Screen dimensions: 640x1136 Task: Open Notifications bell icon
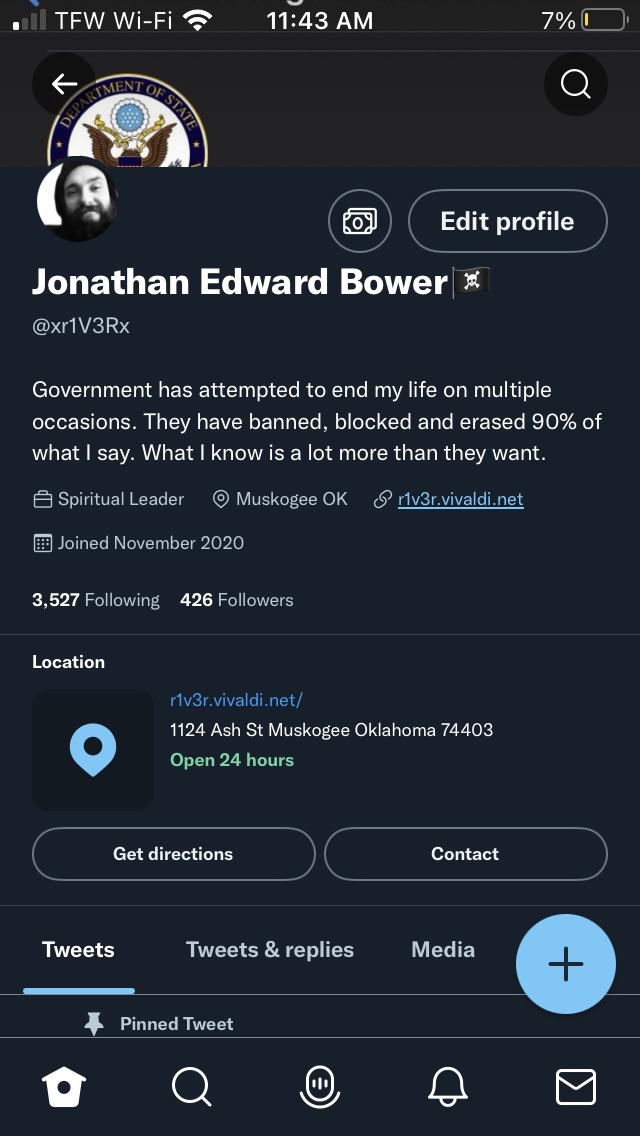coord(447,1086)
